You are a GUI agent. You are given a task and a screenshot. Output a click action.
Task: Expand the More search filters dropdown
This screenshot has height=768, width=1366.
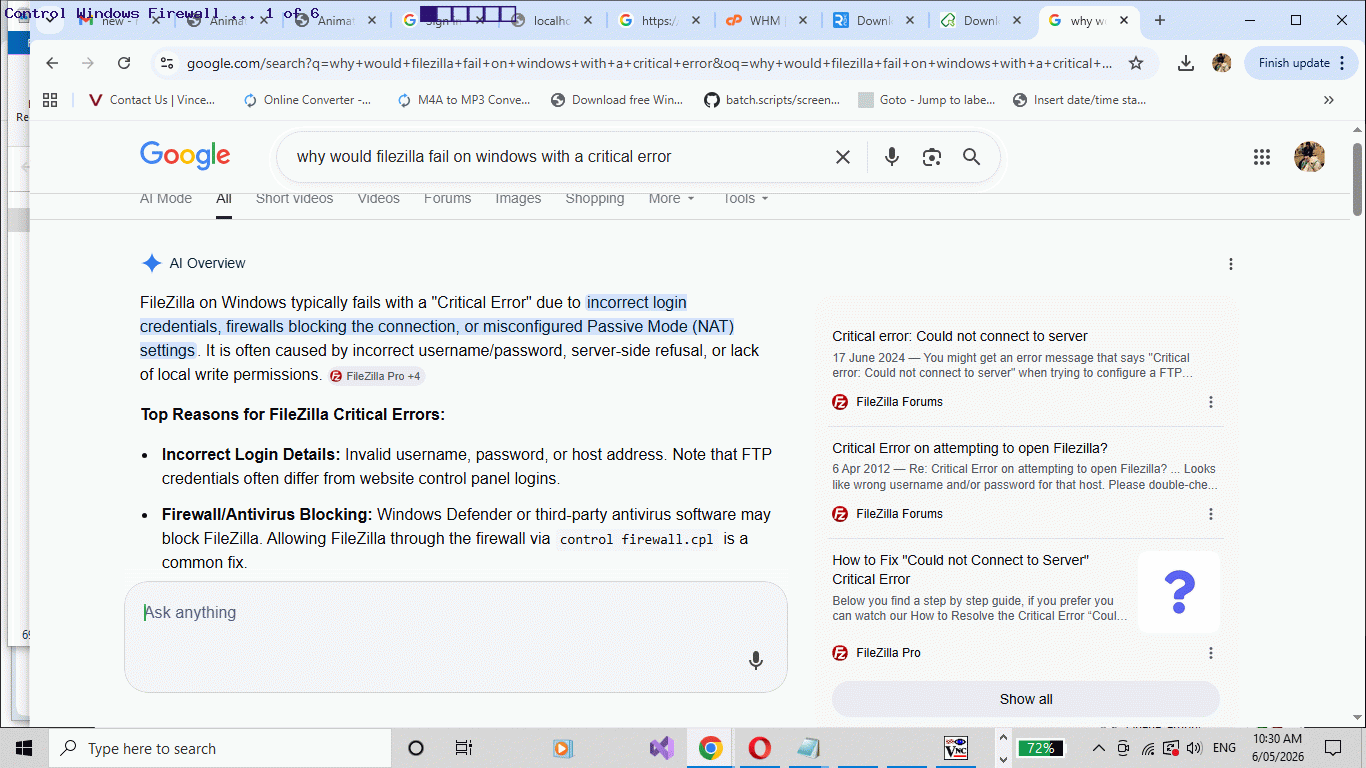[671, 198]
